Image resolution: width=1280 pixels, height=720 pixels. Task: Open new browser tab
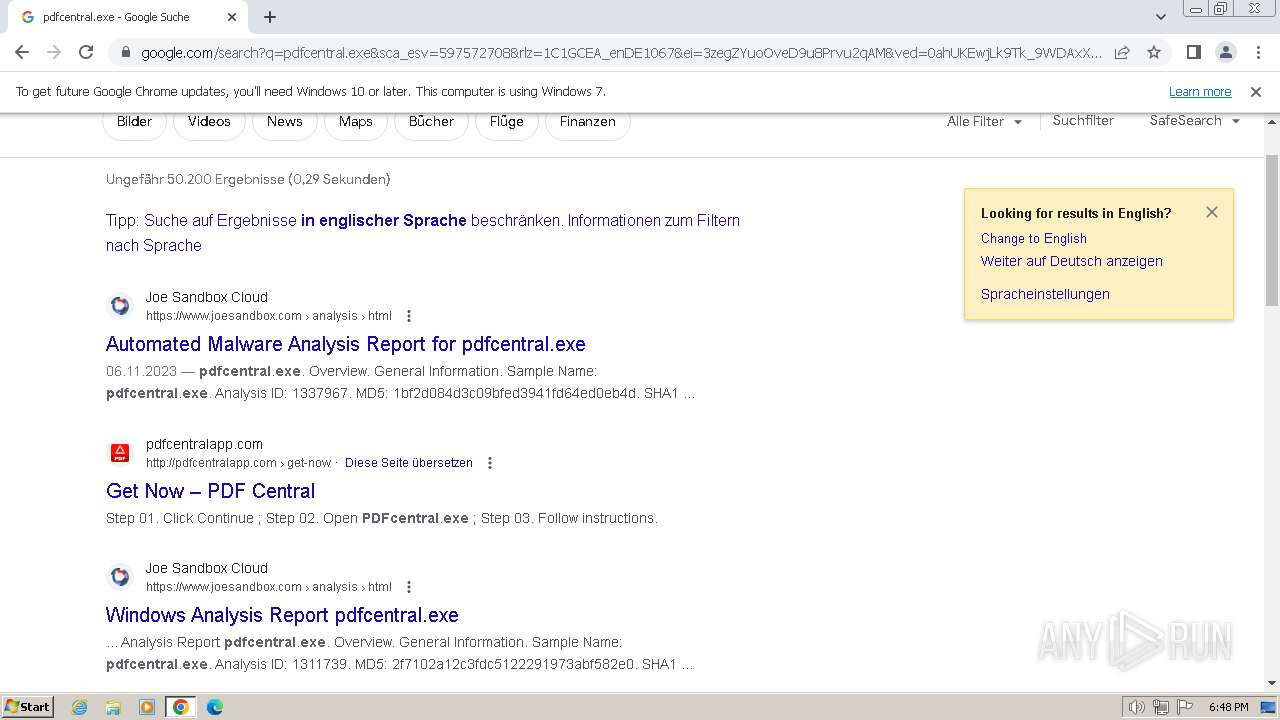270,17
